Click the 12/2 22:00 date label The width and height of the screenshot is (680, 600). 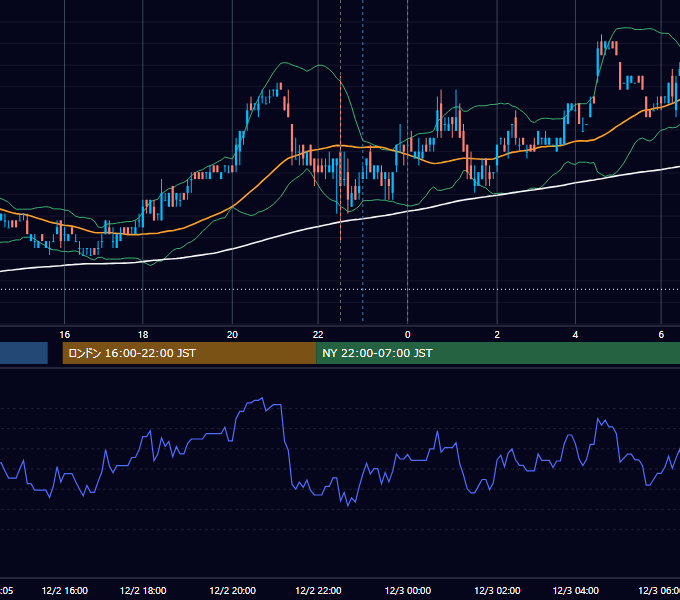[318, 590]
